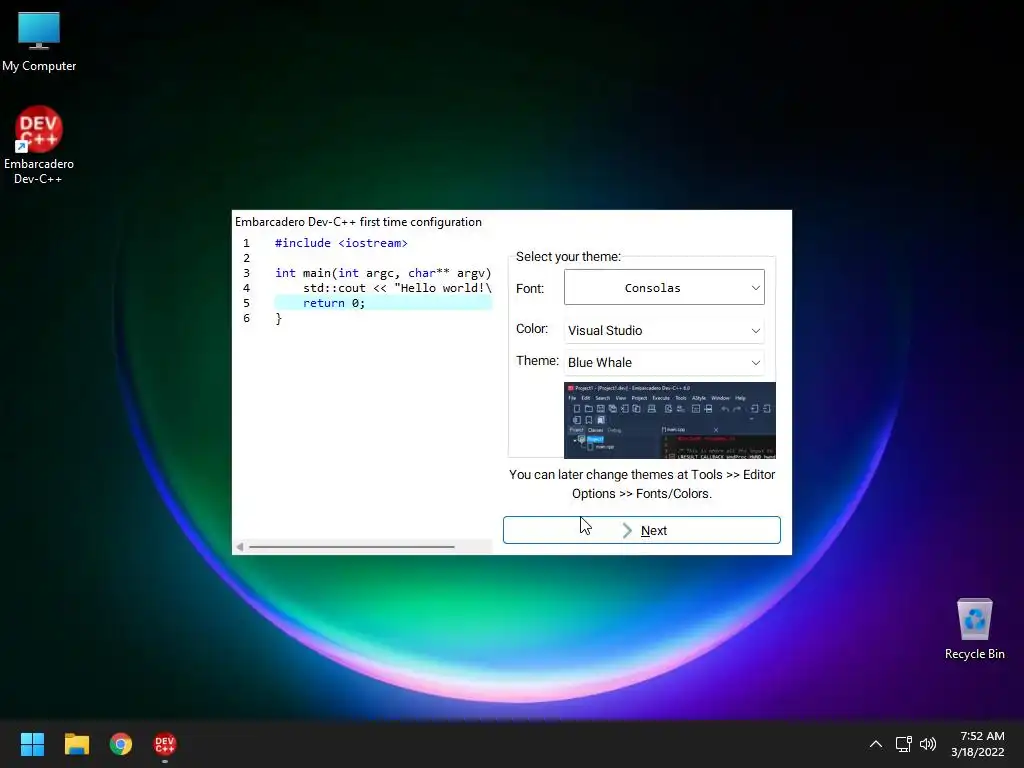Open the Color dropdown showing Visual Studio

[664, 330]
